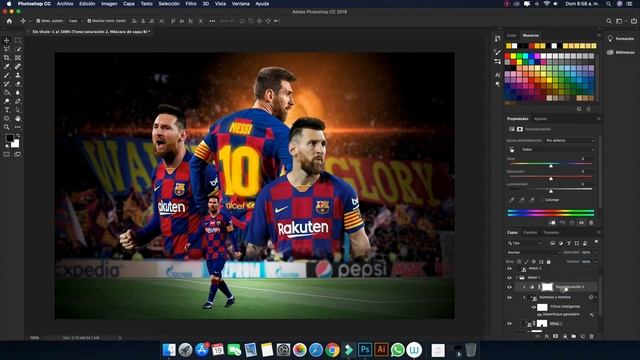
Task: Enable the Colorear checkbox
Action: [x=542, y=200]
